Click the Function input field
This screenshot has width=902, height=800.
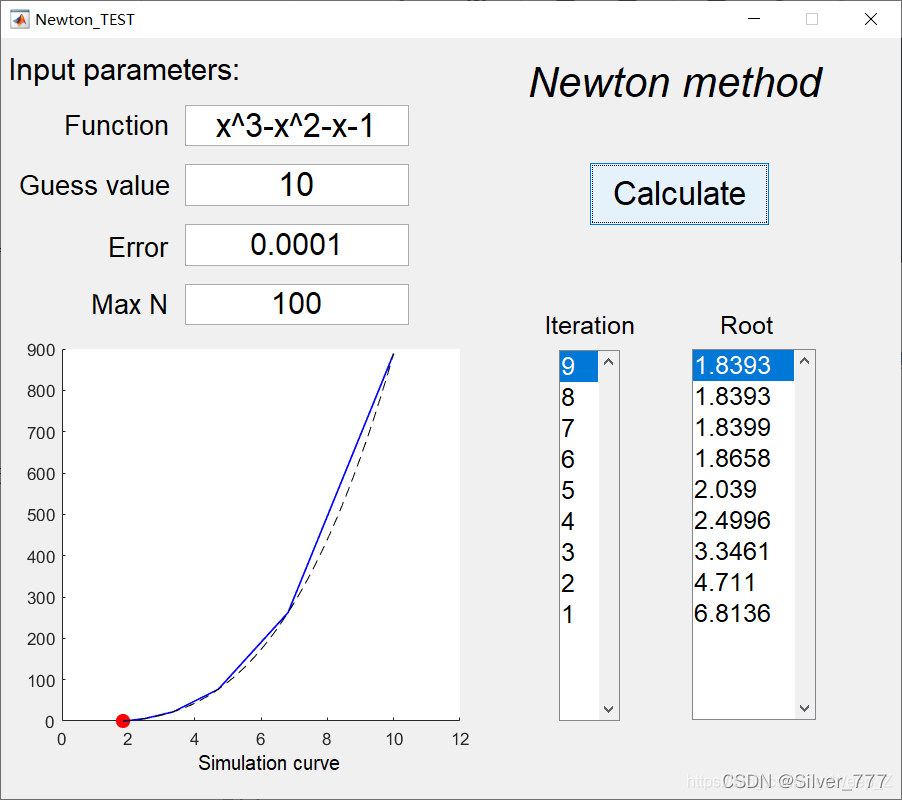(x=297, y=125)
